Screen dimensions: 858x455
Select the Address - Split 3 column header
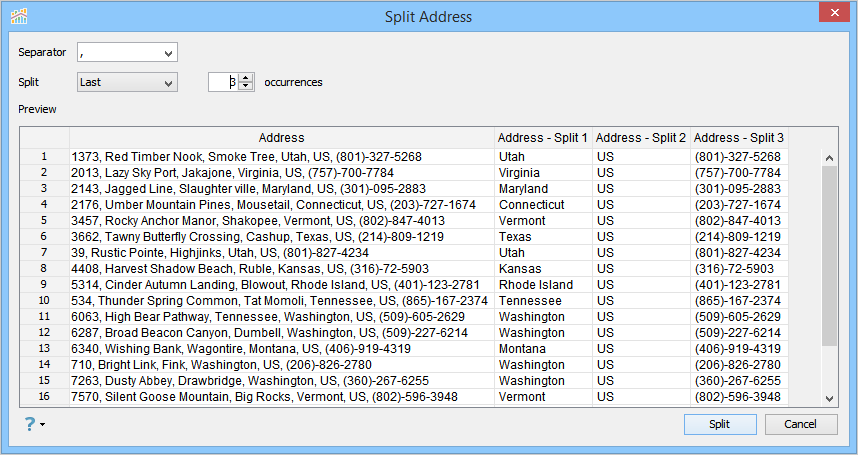point(739,138)
